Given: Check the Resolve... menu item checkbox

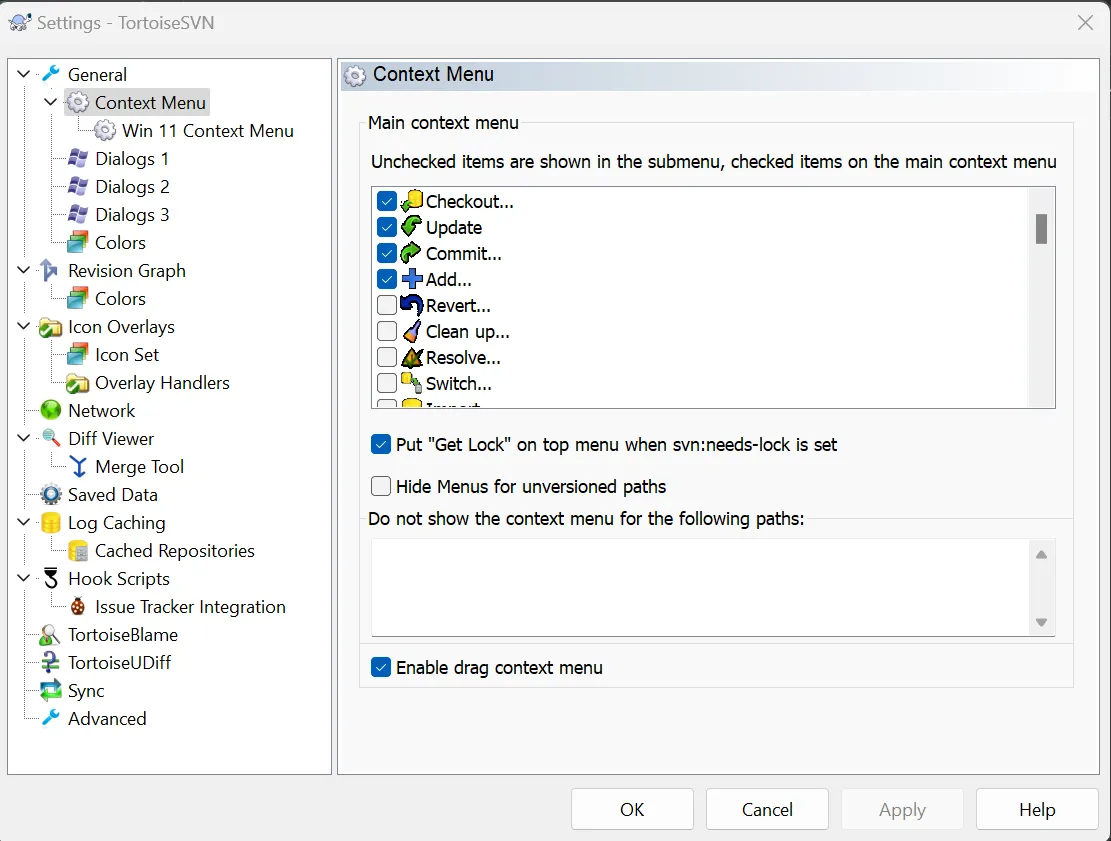Looking at the screenshot, I should pyautogui.click(x=387, y=358).
